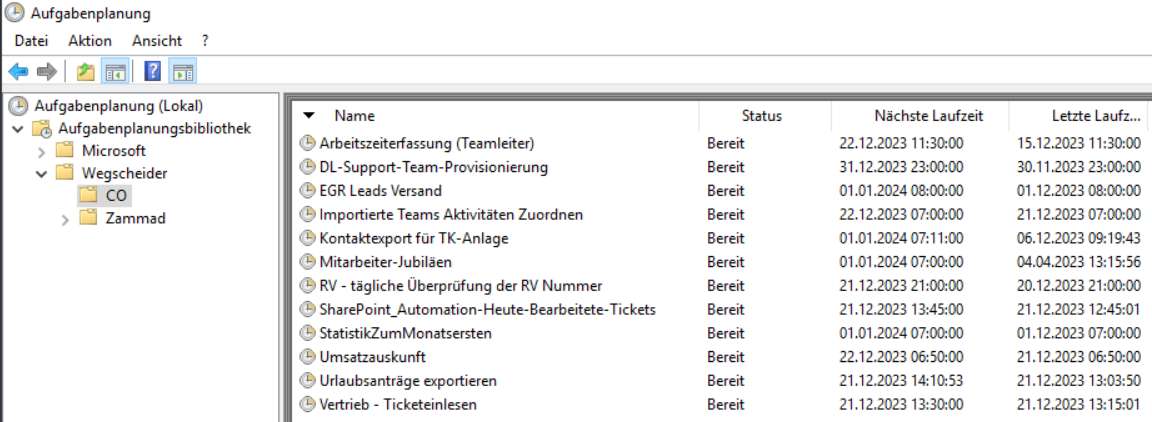1152x422 pixels.
Task: Click the forward arrow toolbar icon
Action: [x=46, y=72]
